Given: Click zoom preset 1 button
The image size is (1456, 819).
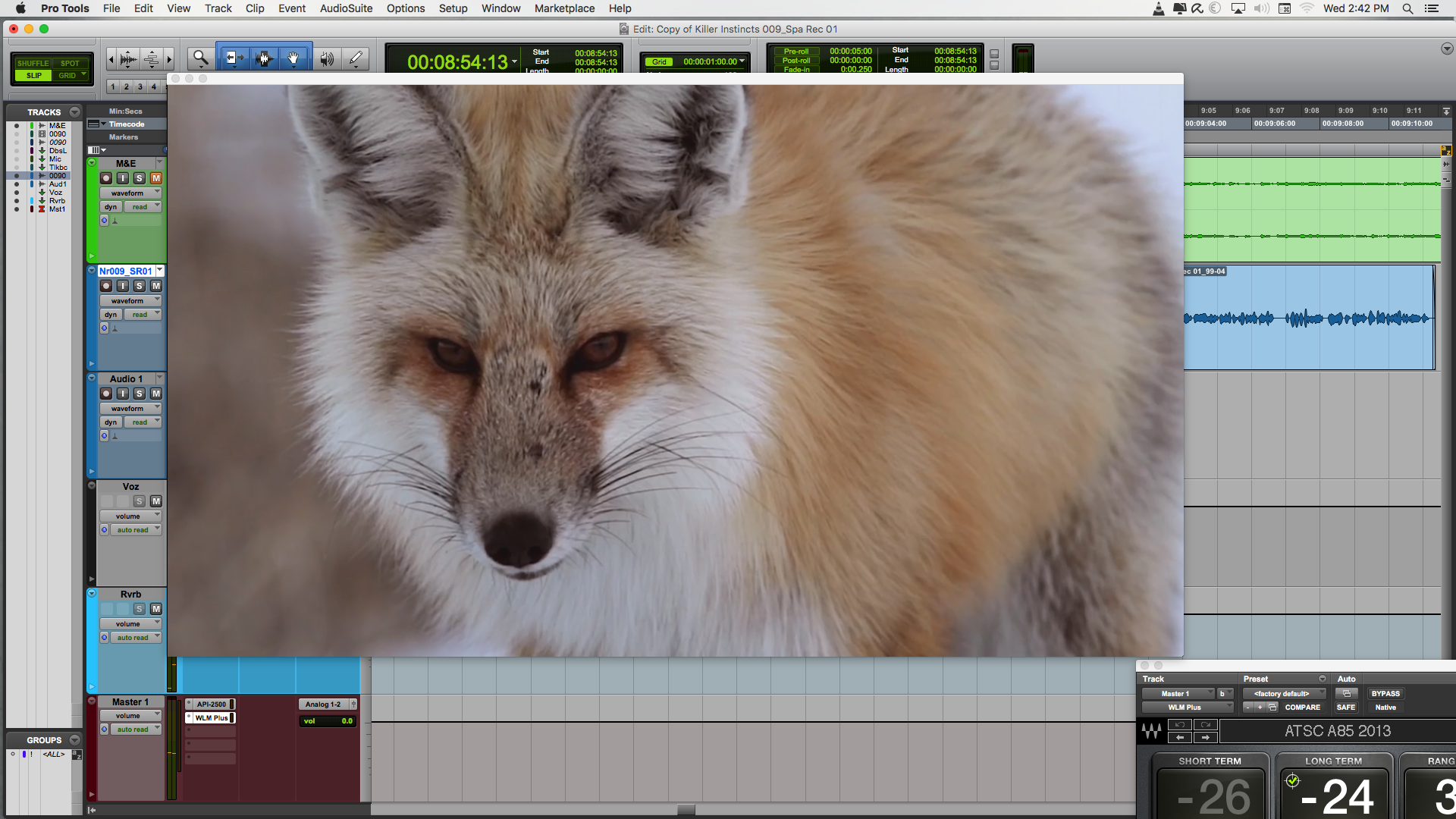Looking at the screenshot, I should pyautogui.click(x=113, y=86).
